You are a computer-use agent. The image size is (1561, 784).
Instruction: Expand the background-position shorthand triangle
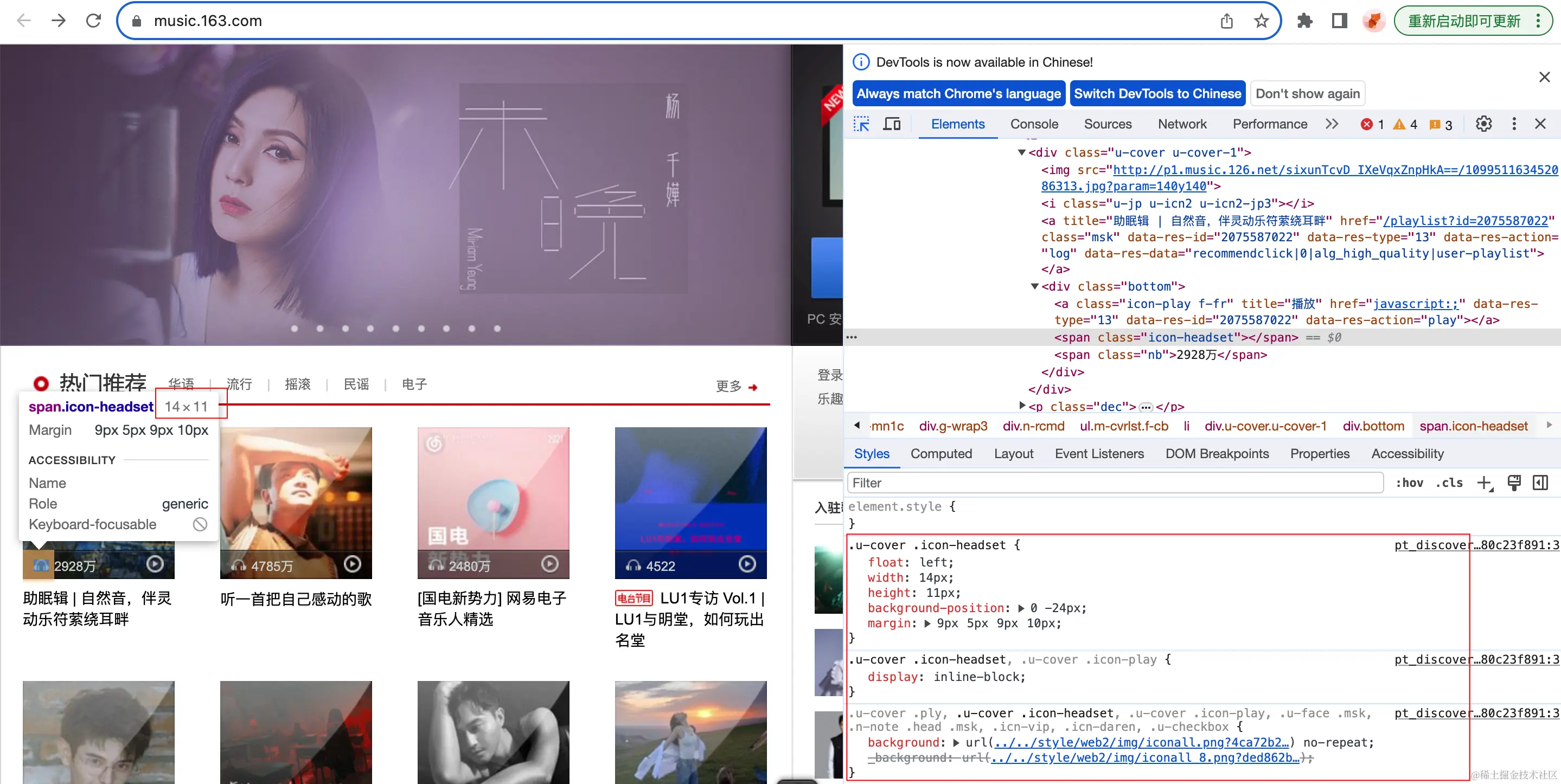[1021, 608]
